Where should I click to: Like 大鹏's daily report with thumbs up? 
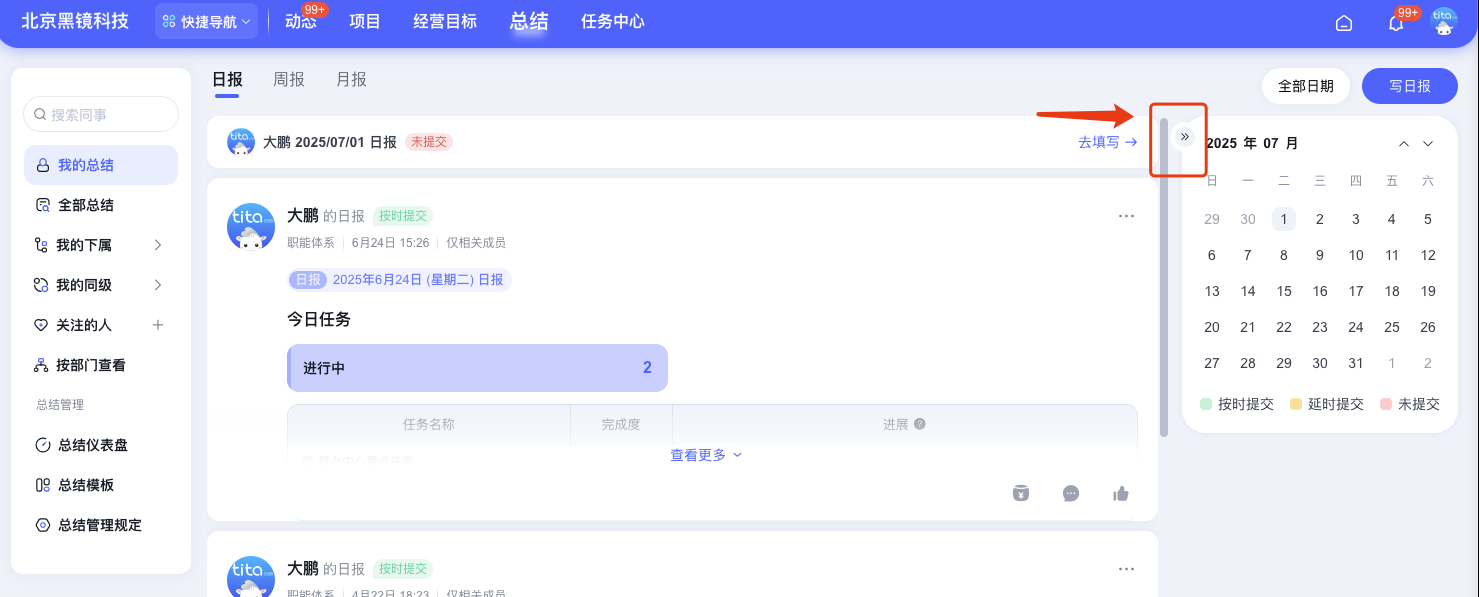[x=1120, y=493]
